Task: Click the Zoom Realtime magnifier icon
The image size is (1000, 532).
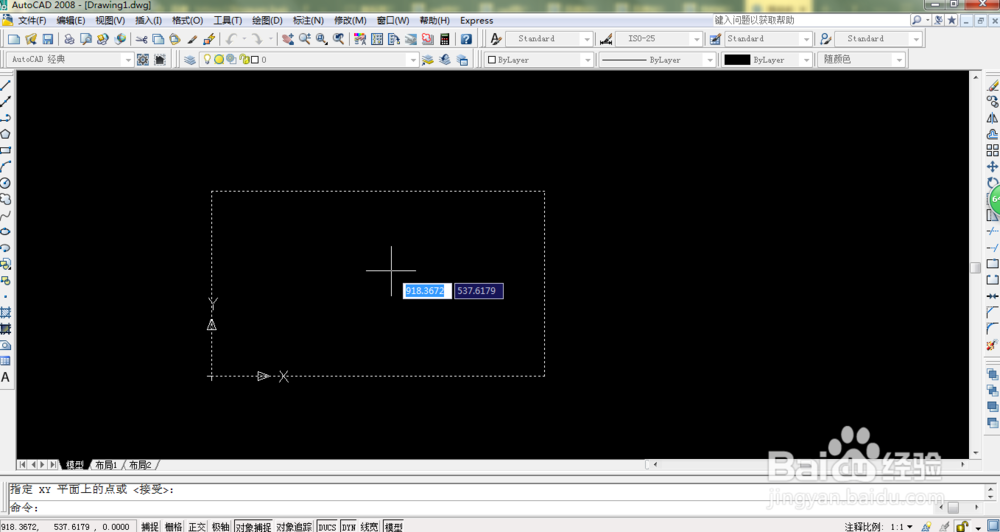Action: coord(305,39)
